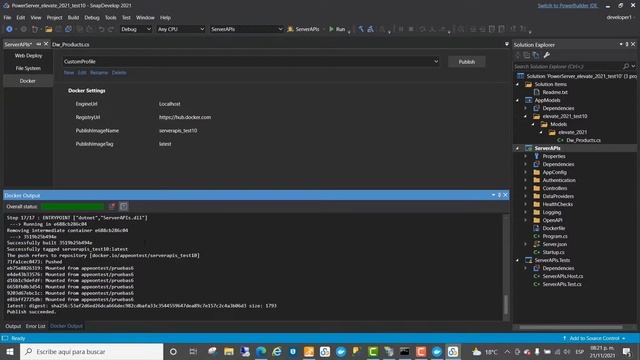Click the Solution Explorer search magnifier icon
Viewport: 640px width, 360px height.
click(626, 66)
